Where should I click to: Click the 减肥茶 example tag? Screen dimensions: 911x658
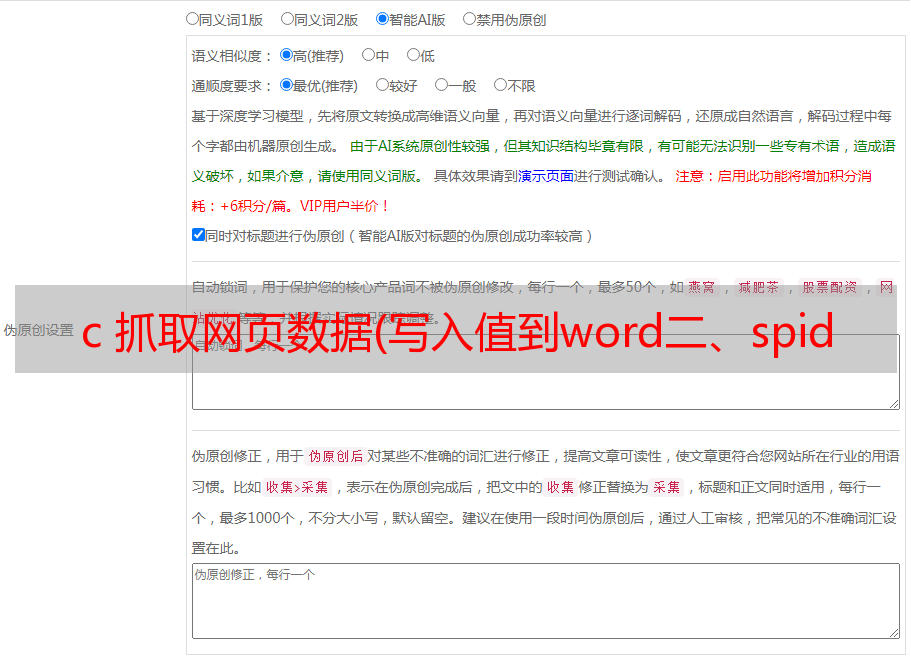point(758,287)
